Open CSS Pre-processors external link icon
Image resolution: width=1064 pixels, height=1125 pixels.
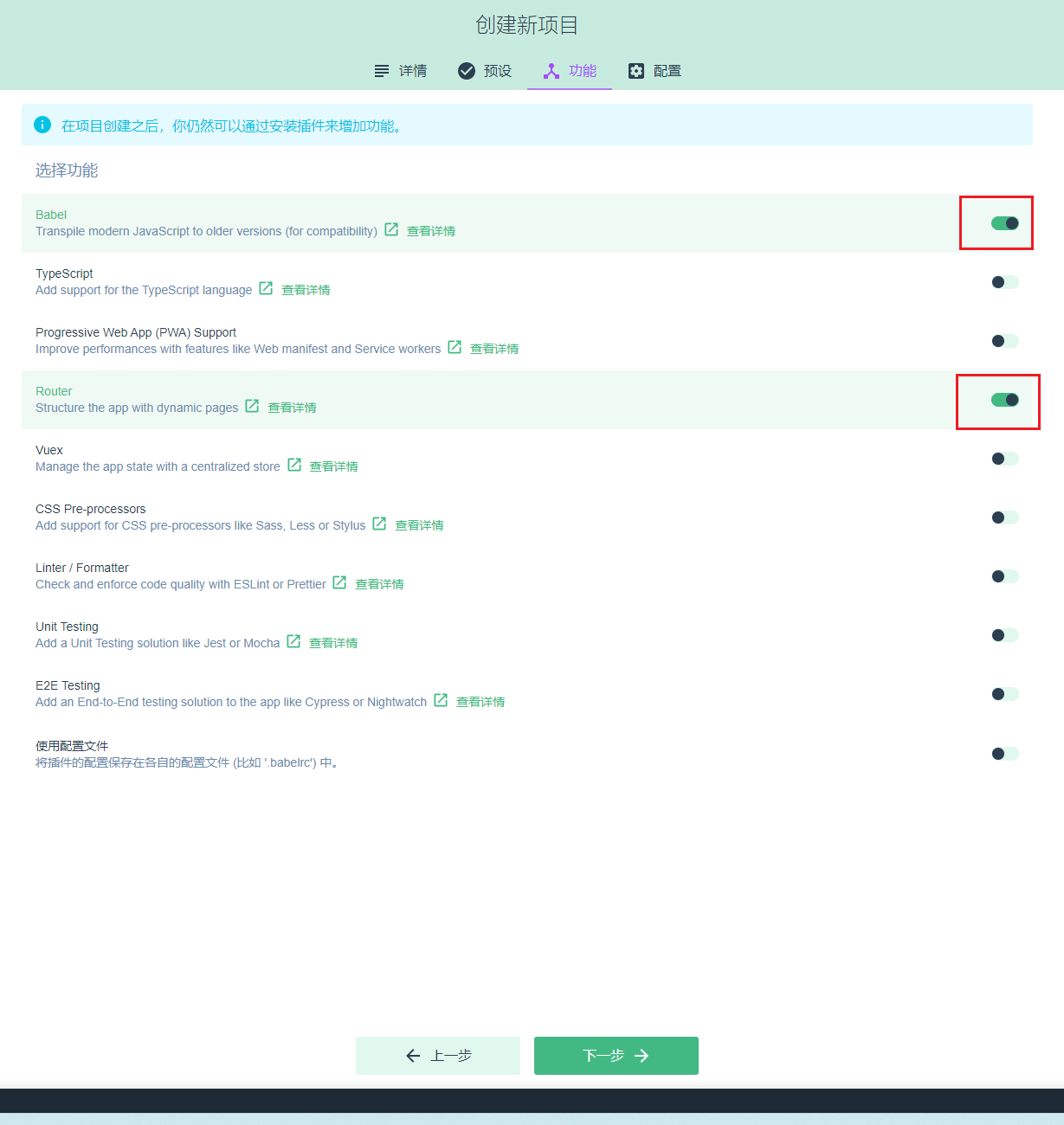pos(379,524)
